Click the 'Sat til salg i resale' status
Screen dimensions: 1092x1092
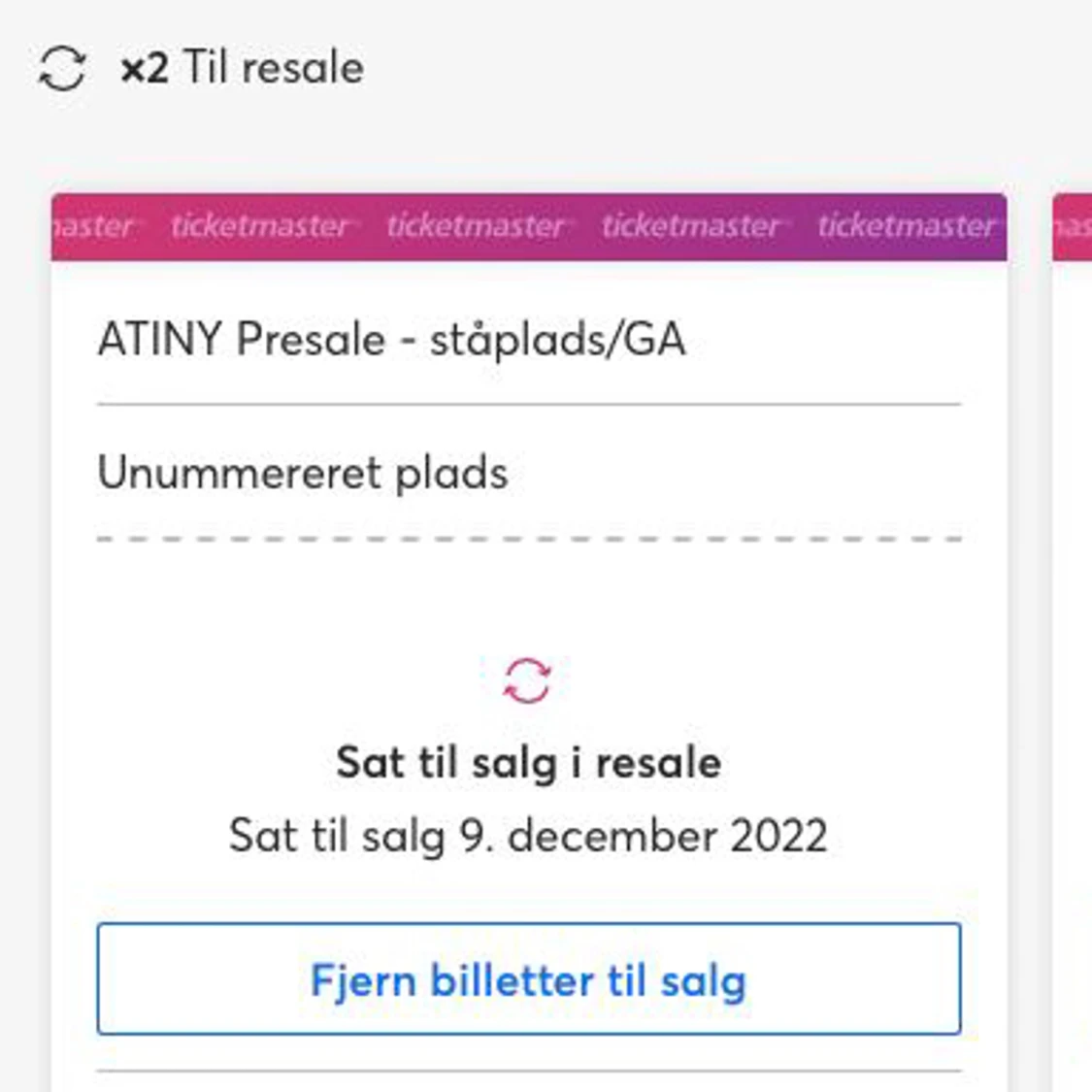(528, 763)
